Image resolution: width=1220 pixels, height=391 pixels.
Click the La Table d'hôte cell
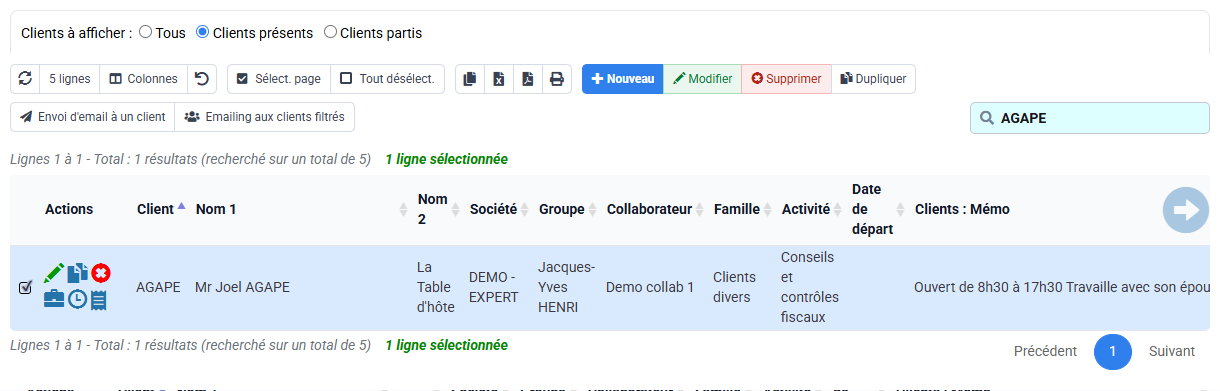point(436,288)
